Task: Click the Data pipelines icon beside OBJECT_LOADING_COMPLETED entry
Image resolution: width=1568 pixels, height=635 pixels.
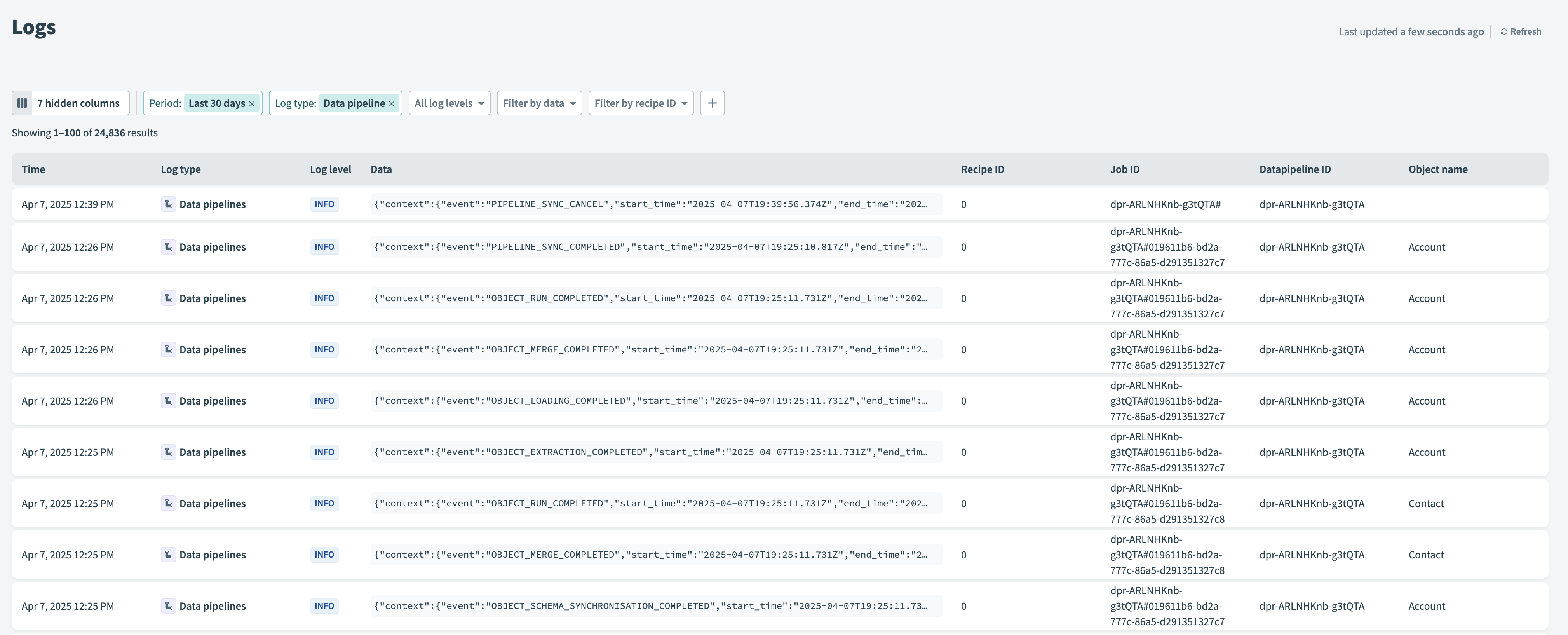Action: (x=168, y=401)
